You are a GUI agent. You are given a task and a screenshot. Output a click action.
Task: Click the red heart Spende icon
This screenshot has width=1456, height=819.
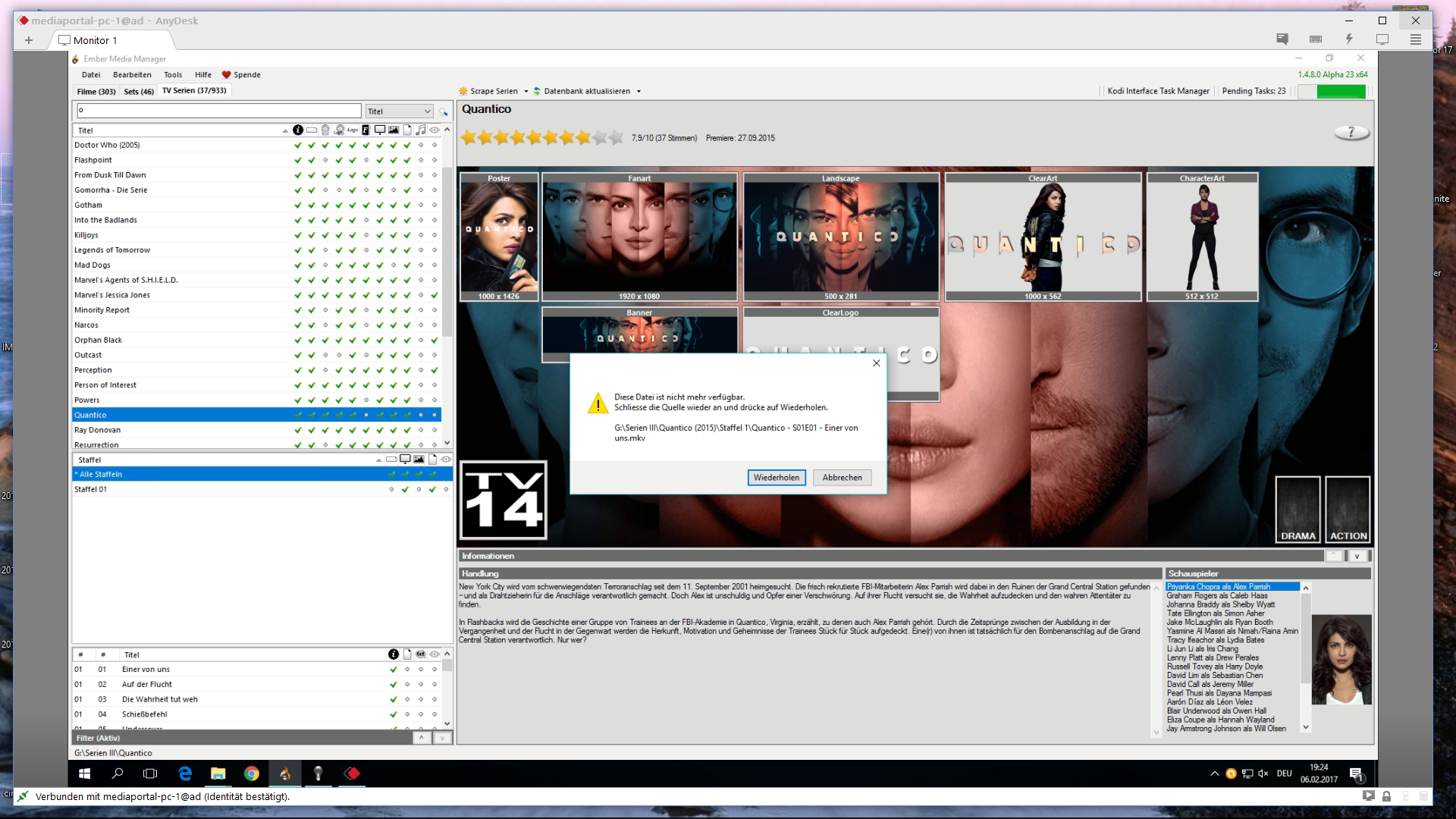click(226, 75)
